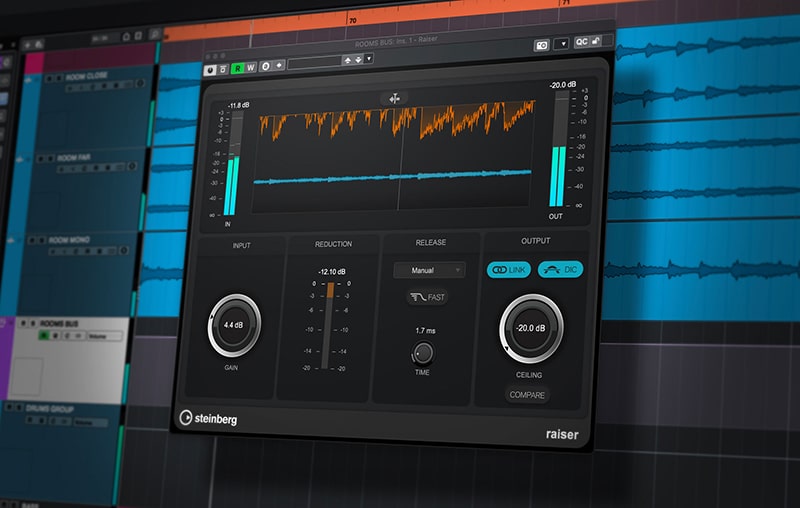
Task: Click the round edit-channel button on the ROOM CLOSE track
Action: (x=140, y=84)
